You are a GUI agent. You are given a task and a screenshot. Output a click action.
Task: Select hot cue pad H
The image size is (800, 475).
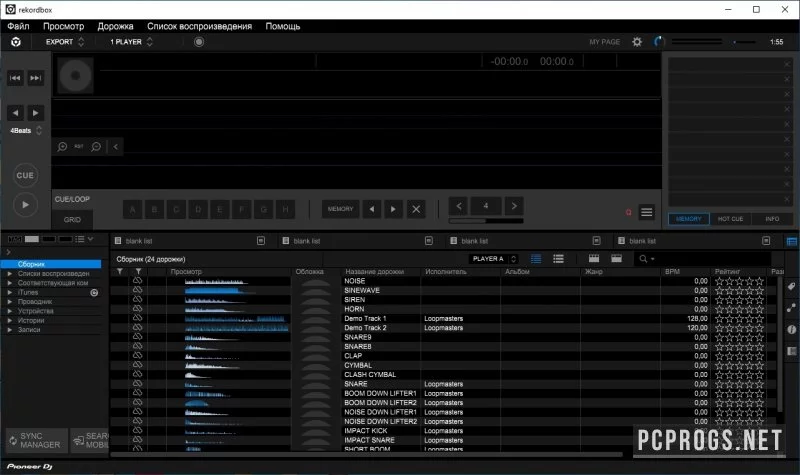(x=285, y=209)
